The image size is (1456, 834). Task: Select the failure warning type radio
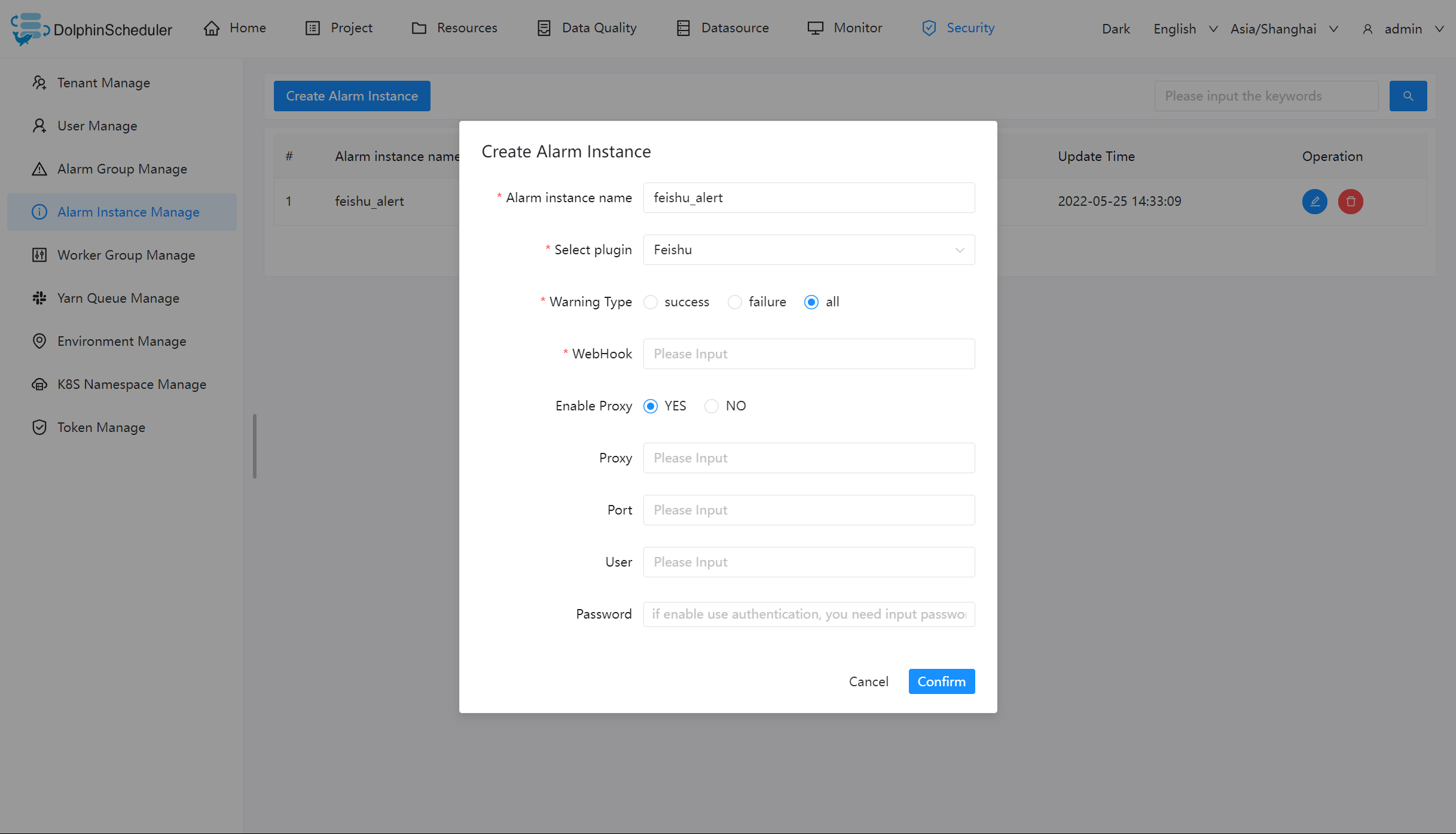coord(735,302)
